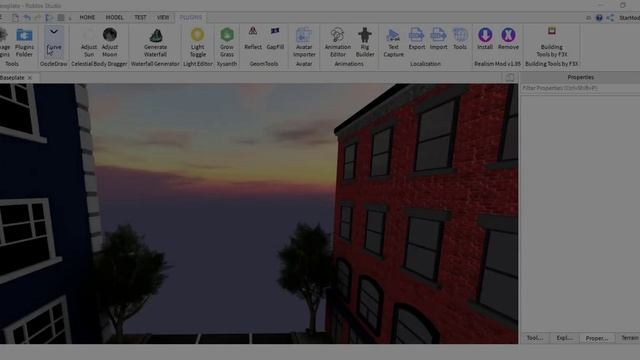Screen dimensions: 640x360
Task: Click the Stop icon in quick access toolbar
Action: [x=60, y=18]
